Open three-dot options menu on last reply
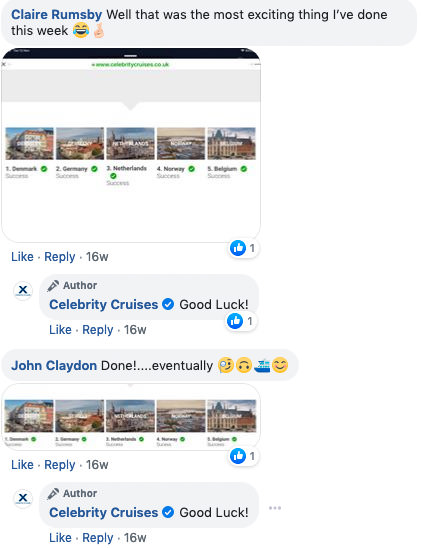 tap(275, 508)
